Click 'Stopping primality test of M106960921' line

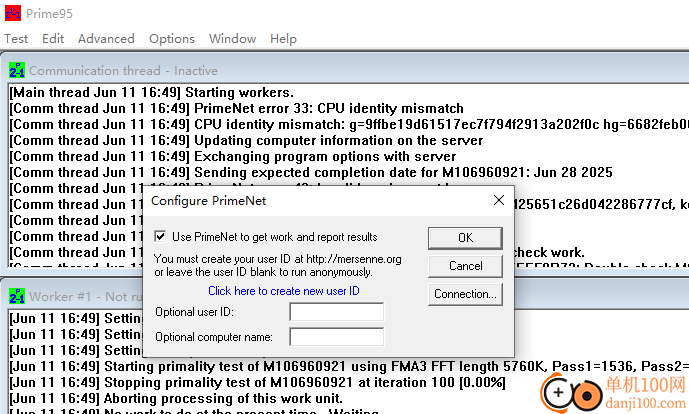point(257,382)
